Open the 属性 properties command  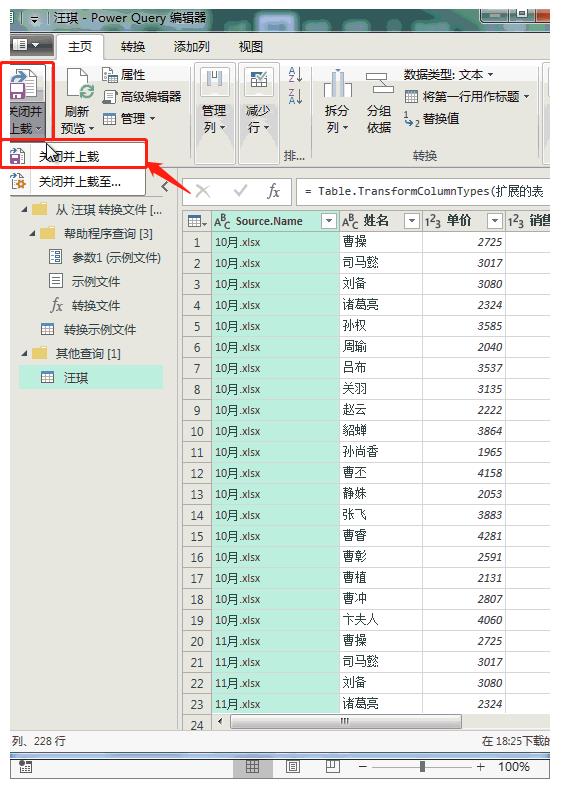[124, 75]
